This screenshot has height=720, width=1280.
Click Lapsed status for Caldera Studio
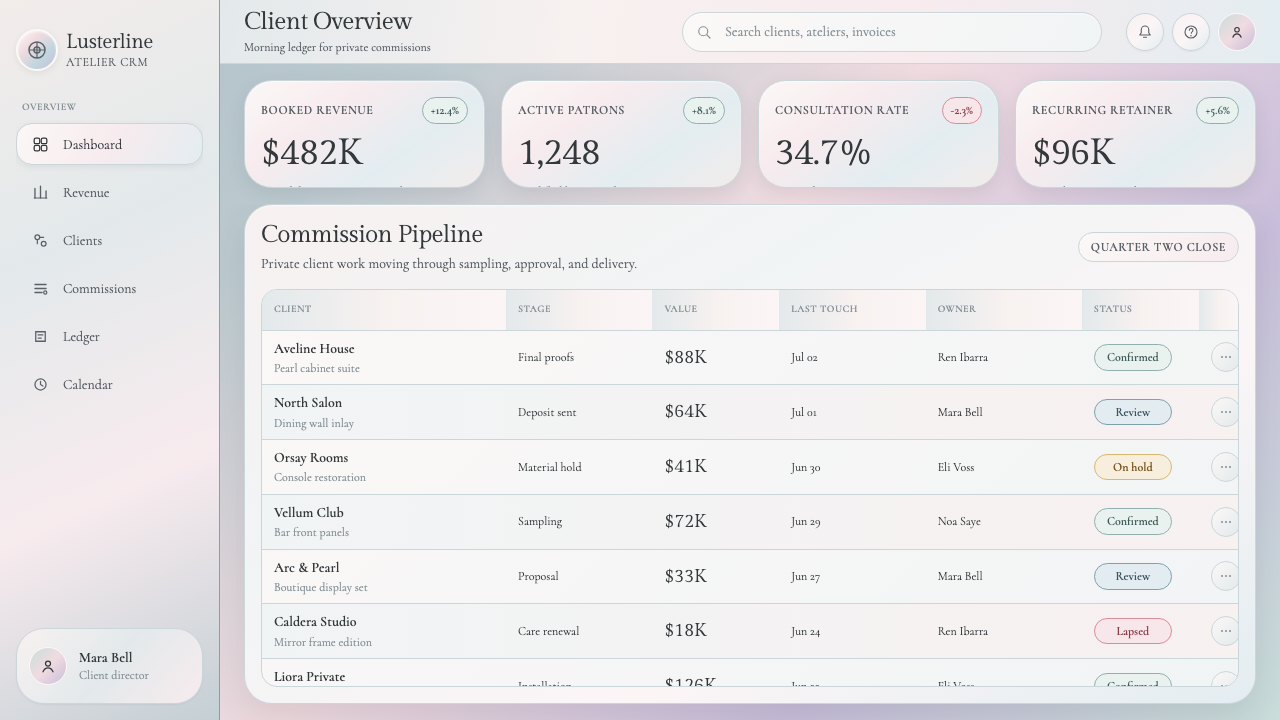pyautogui.click(x=1133, y=631)
